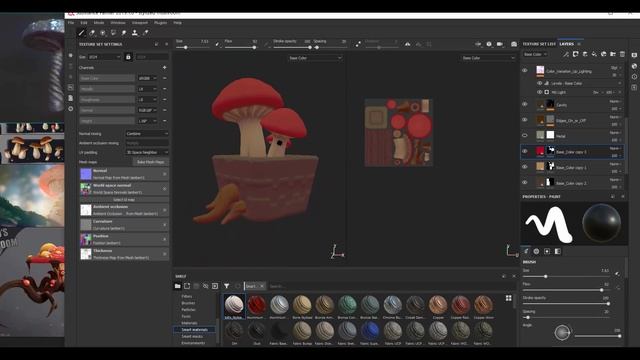This screenshot has width=640, height=360.
Task: Select the Projection tool
Action: tap(102, 33)
